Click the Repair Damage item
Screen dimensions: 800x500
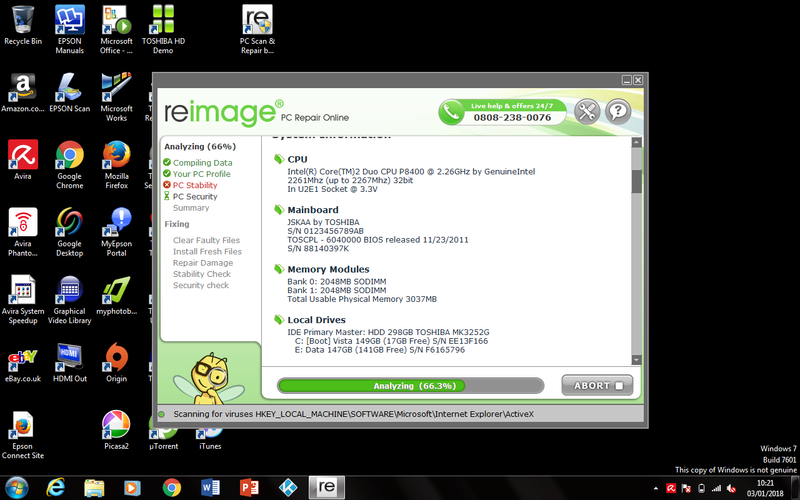pyautogui.click(x=203, y=263)
